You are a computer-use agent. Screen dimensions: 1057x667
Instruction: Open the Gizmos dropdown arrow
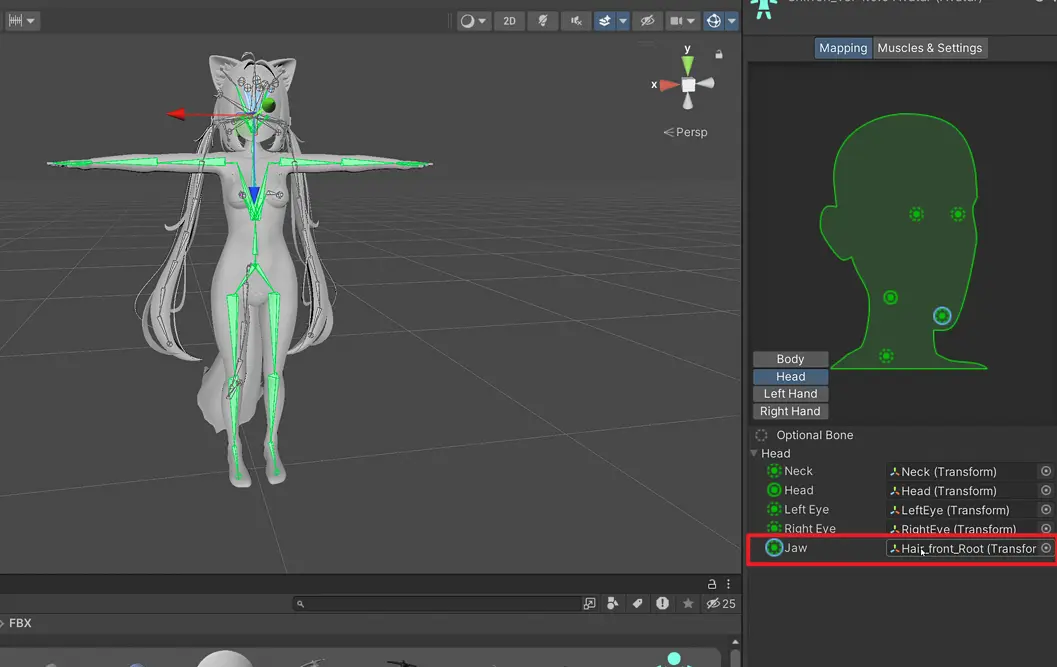(731, 21)
